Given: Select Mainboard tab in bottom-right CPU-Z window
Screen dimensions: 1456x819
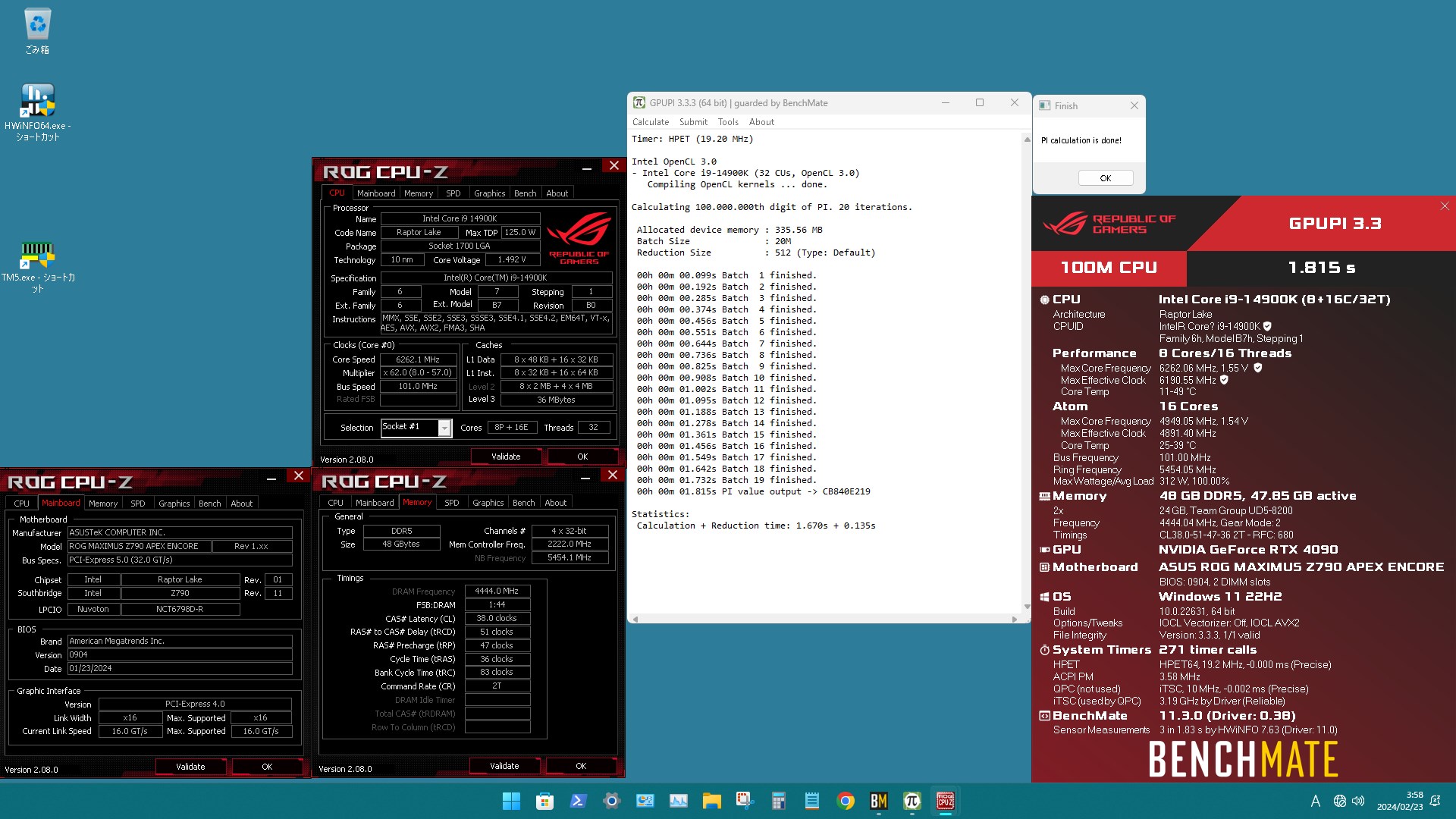Looking at the screenshot, I should pyautogui.click(x=375, y=503).
